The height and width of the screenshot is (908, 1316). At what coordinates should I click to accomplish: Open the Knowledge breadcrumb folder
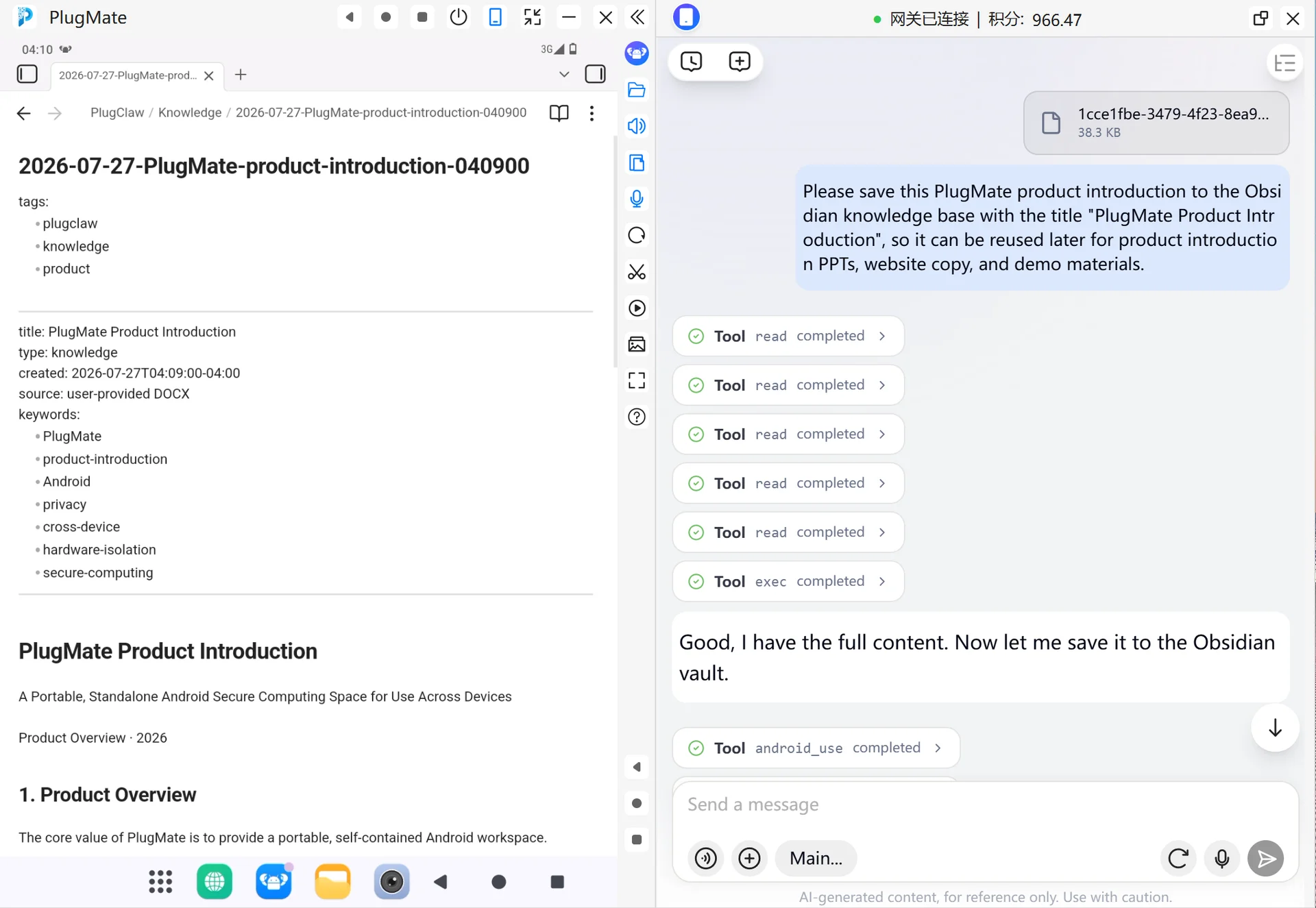[x=190, y=112]
